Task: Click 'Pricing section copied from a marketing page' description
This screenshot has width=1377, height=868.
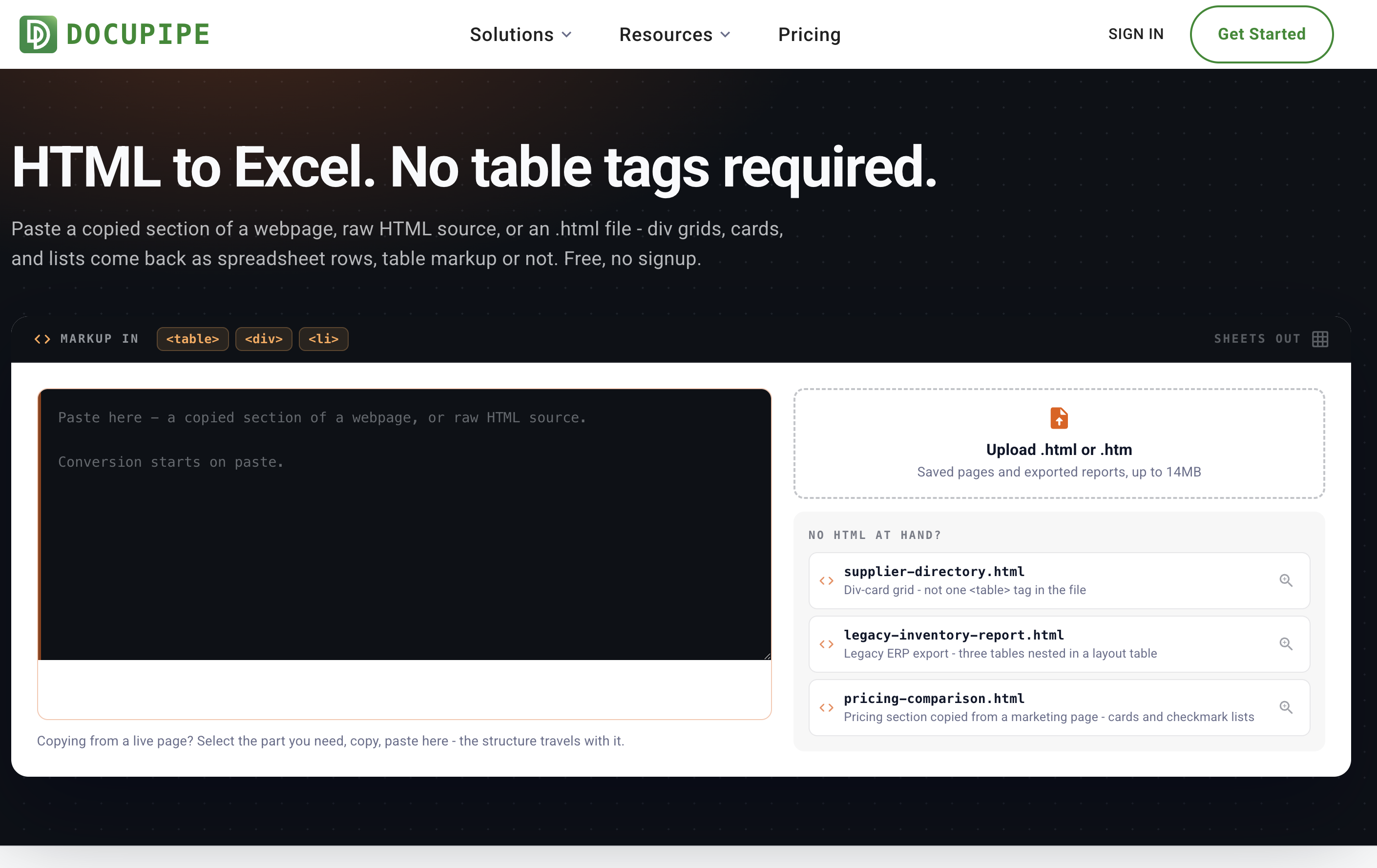Action: [x=1049, y=717]
